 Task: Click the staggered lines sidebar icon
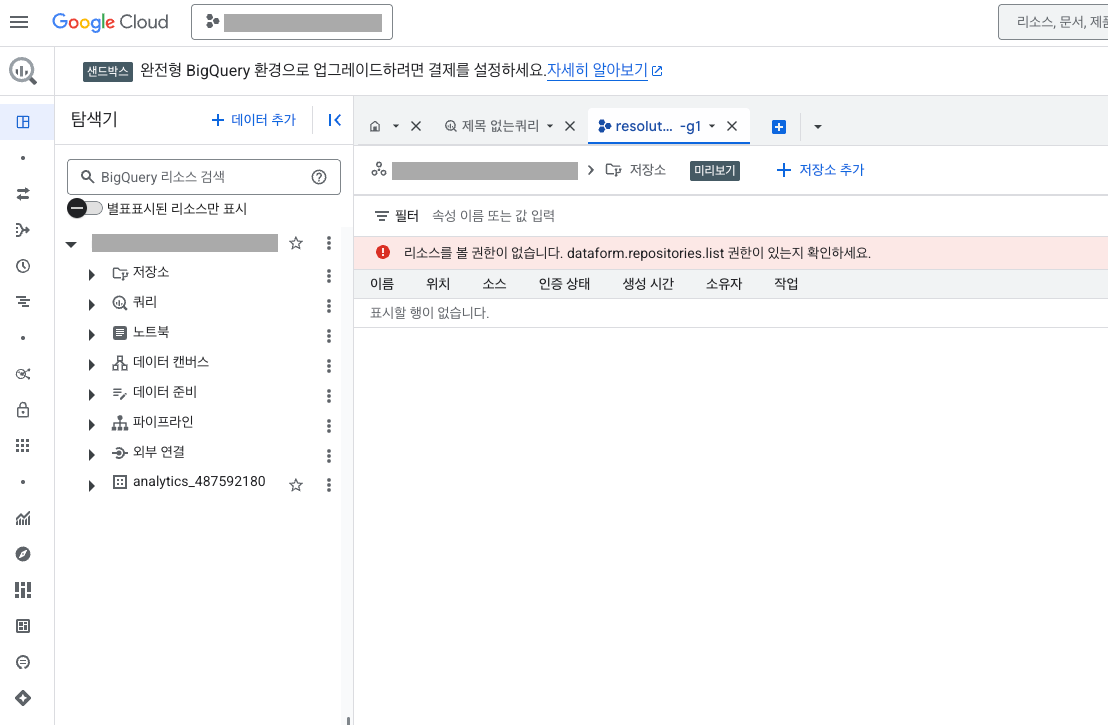pyautogui.click(x=23, y=302)
